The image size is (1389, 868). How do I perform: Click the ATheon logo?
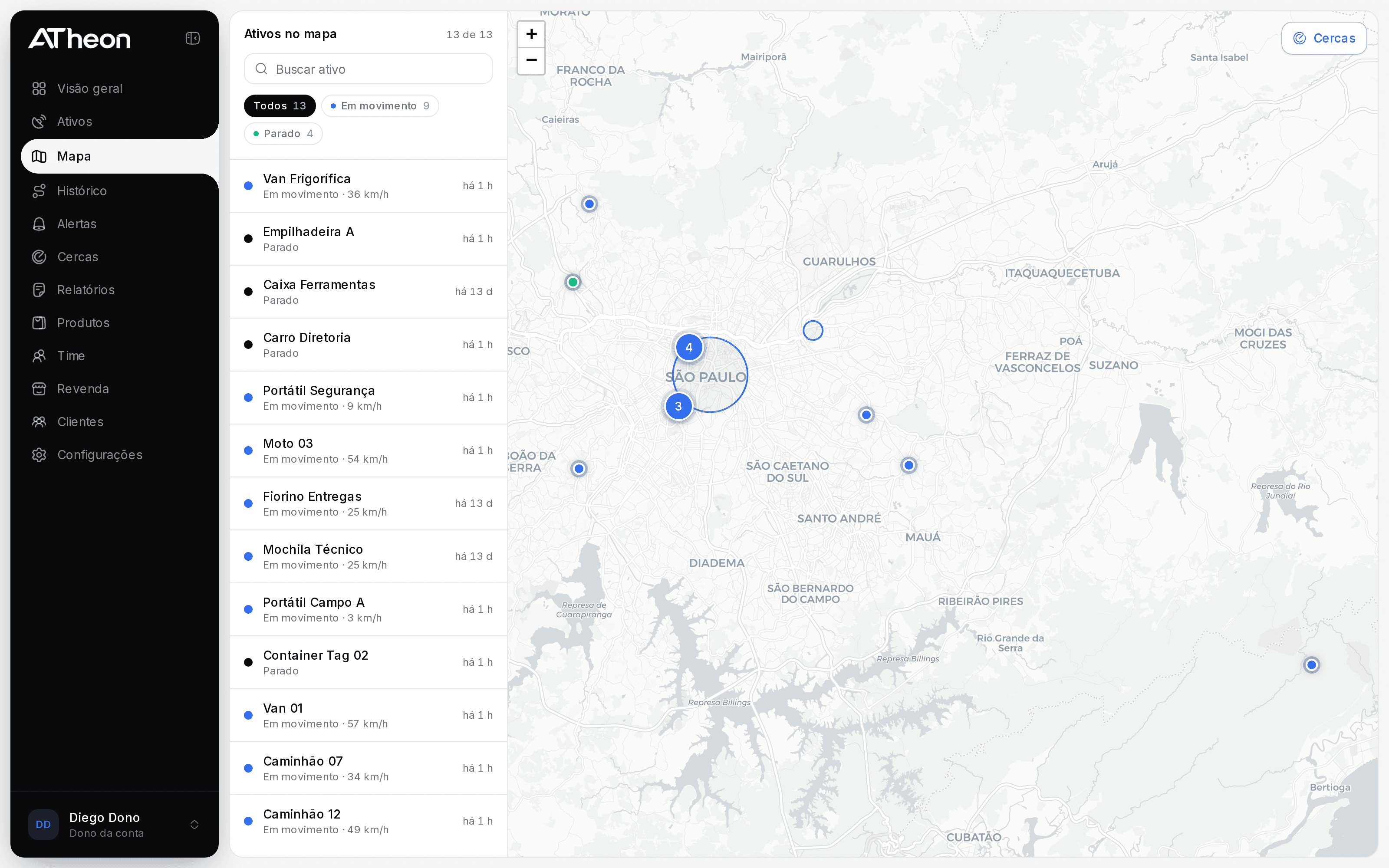point(79,39)
